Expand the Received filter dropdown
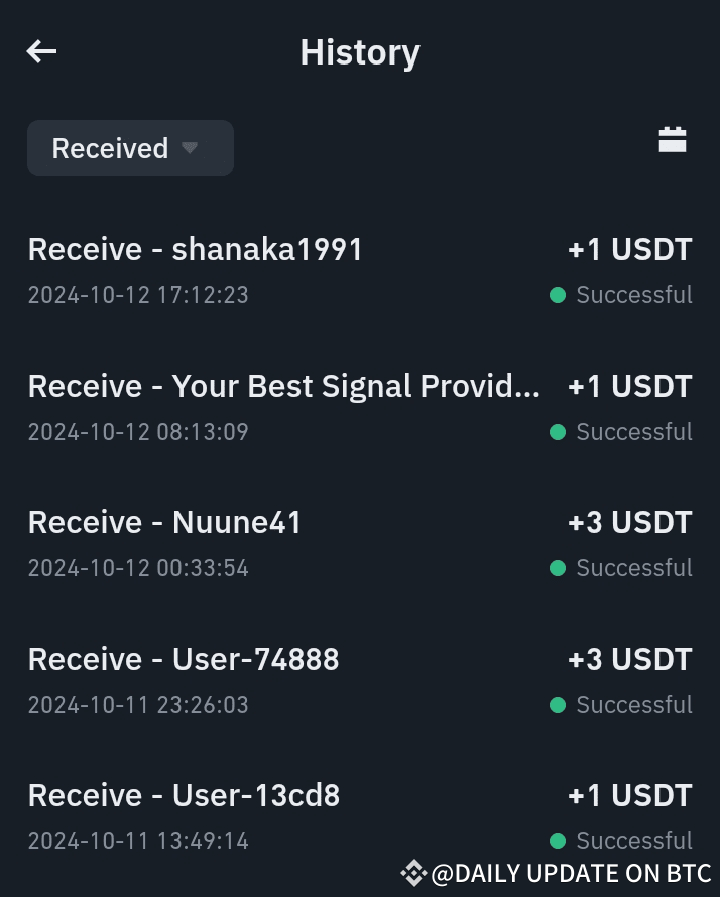This screenshot has height=897, width=720. (x=130, y=148)
